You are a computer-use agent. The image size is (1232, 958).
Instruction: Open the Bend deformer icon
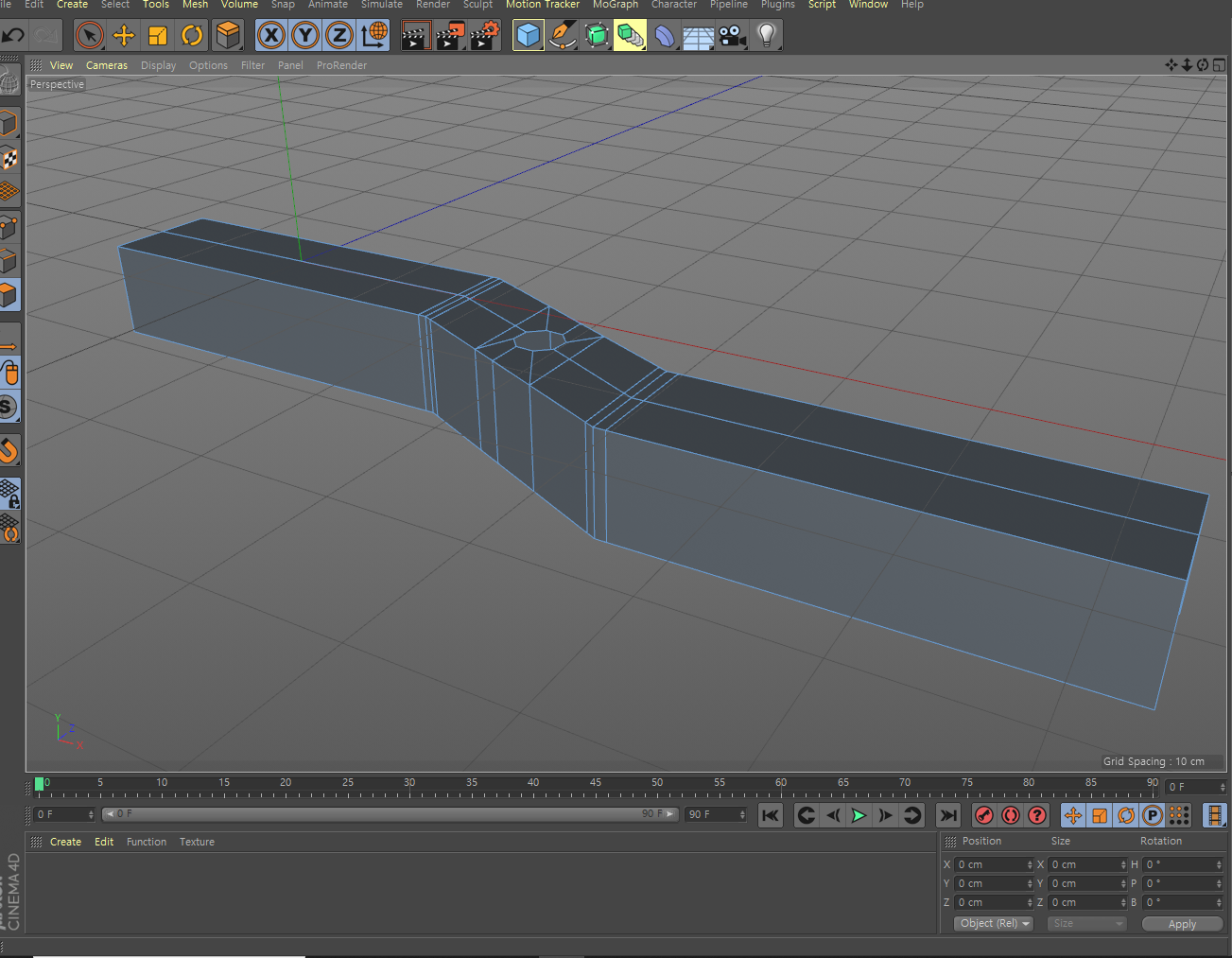tap(665, 36)
